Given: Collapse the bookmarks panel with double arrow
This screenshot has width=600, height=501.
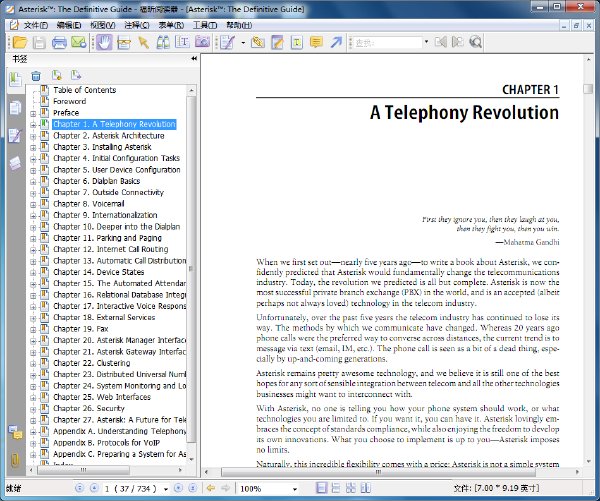Looking at the screenshot, I should [x=194, y=59].
